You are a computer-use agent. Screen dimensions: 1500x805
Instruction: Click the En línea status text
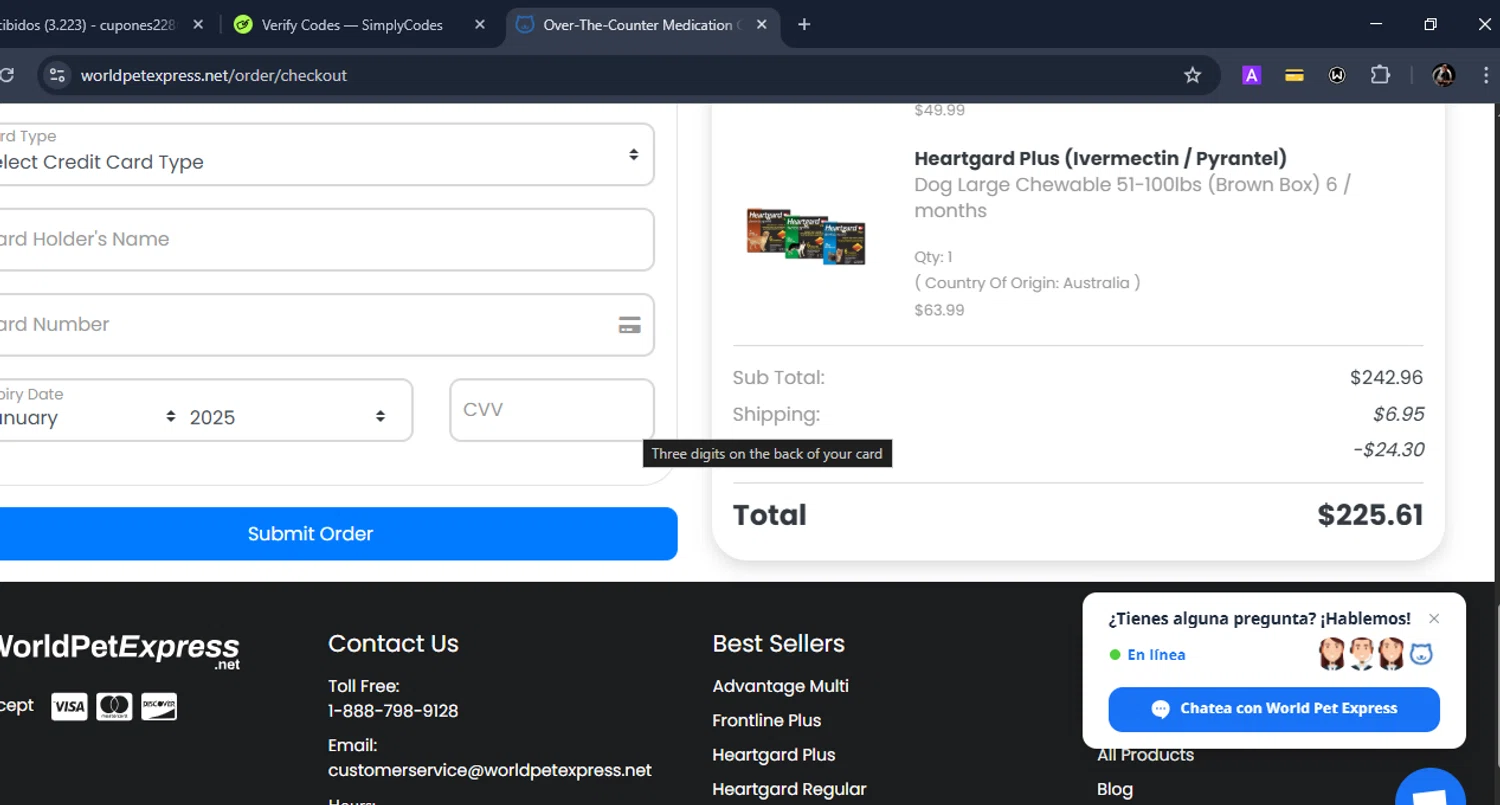[x=1156, y=655]
